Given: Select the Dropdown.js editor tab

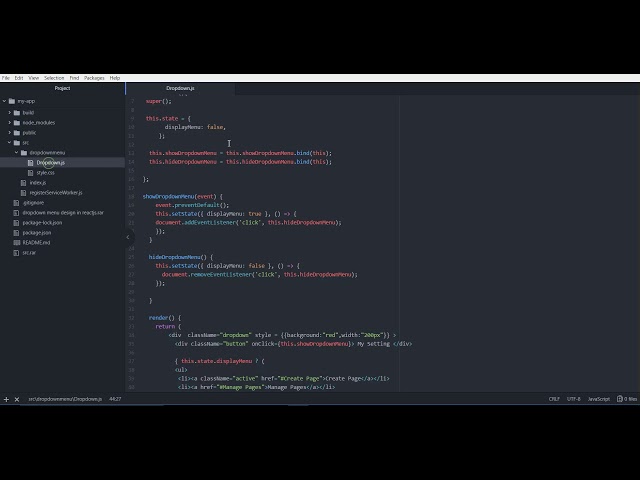Looking at the screenshot, I should (180, 88).
